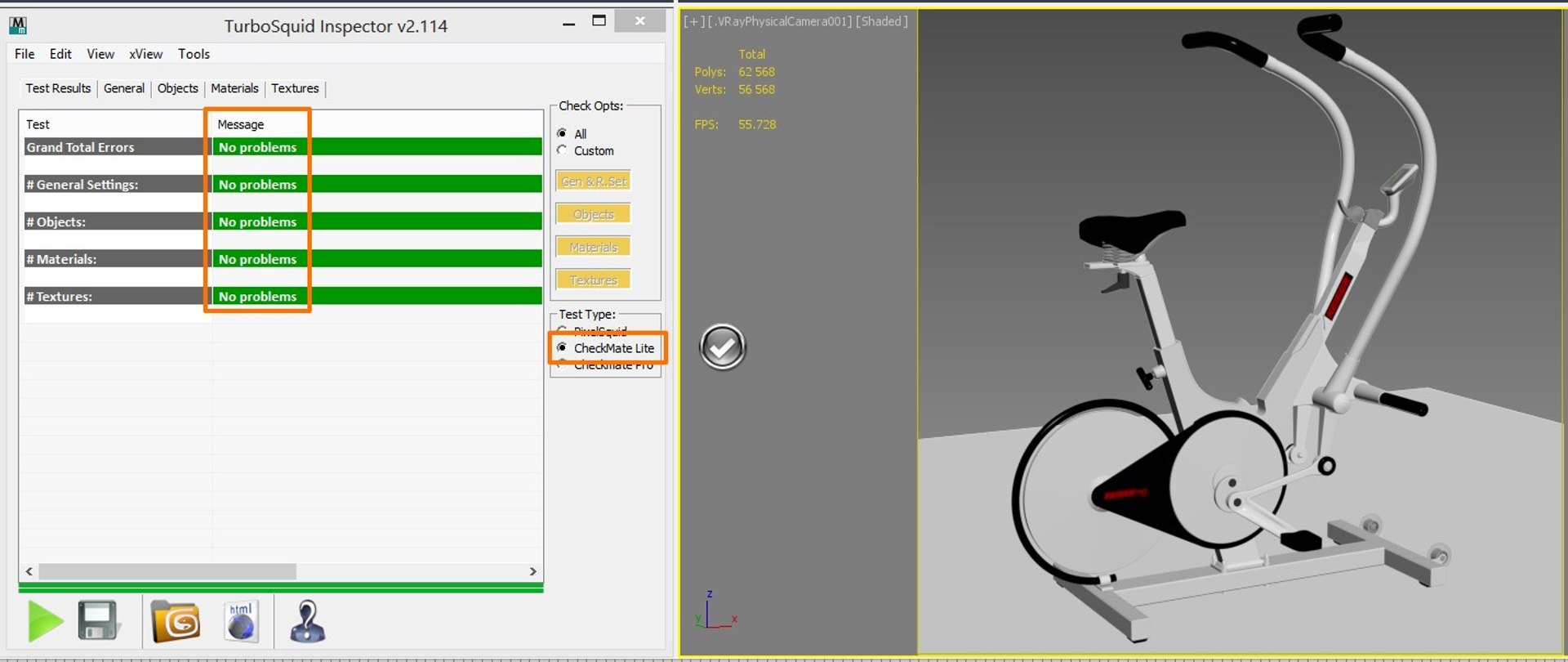Image resolution: width=1568 pixels, height=662 pixels.
Task: Click the Message column header
Action: (241, 124)
